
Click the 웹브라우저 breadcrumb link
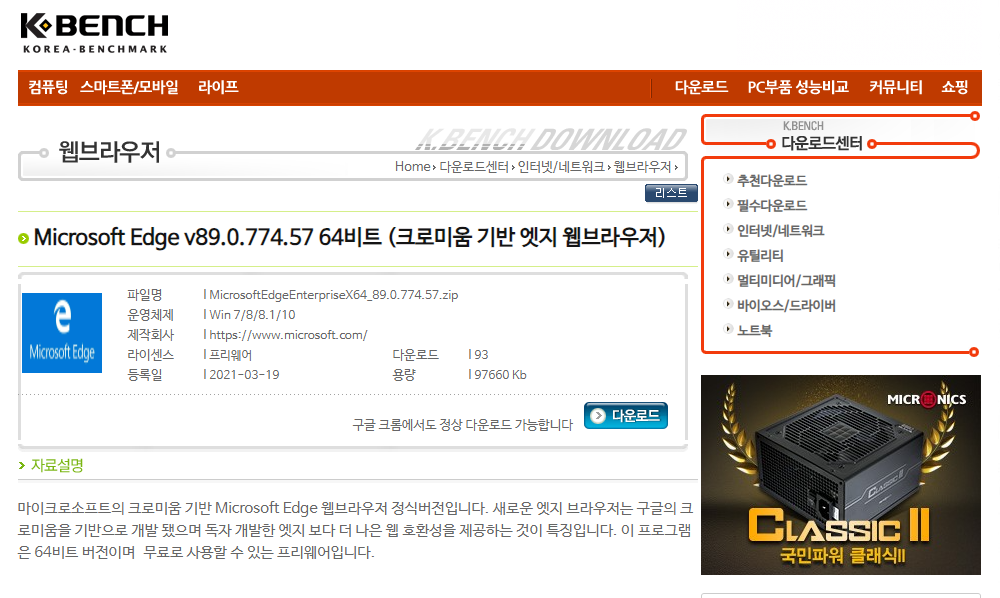(x=642, y=166)
